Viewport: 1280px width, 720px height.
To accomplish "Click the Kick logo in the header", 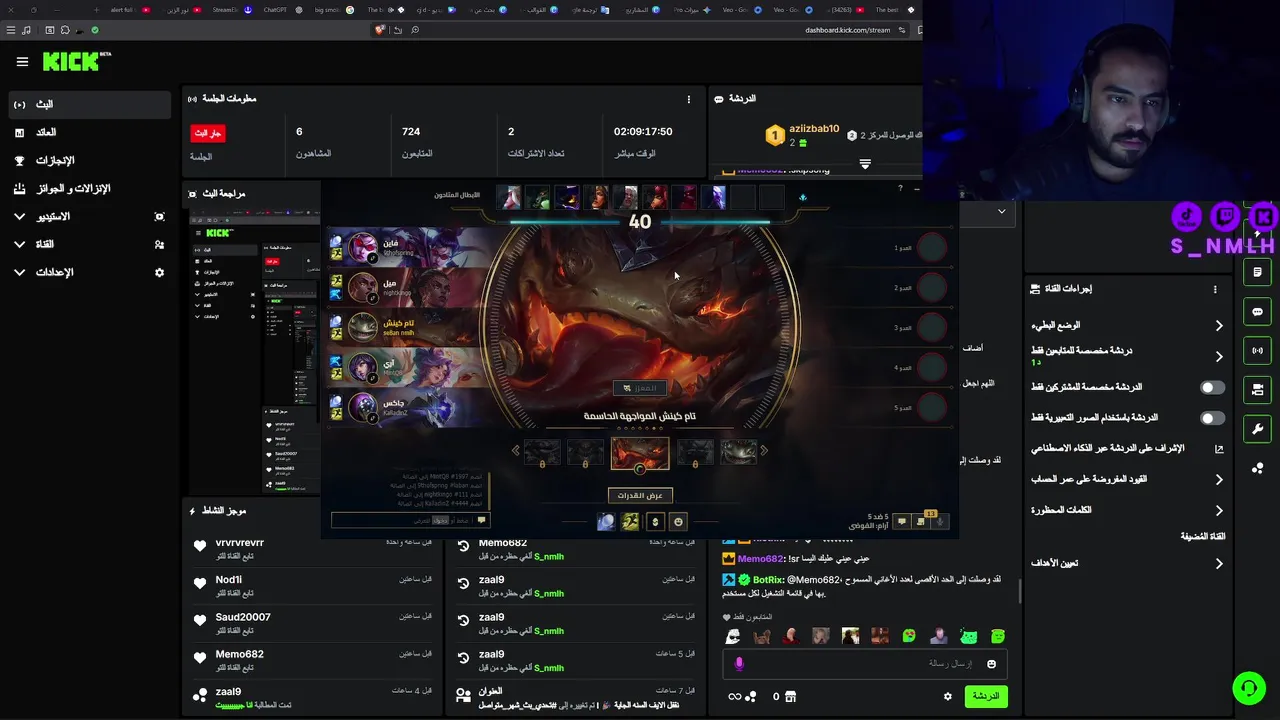I will 76,62.
